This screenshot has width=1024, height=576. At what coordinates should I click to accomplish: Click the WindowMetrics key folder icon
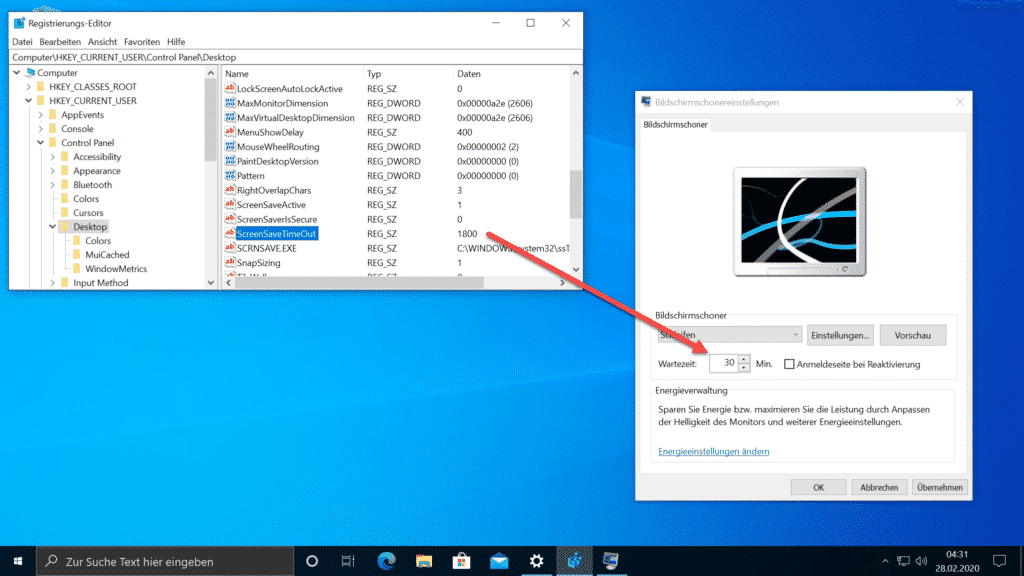[76, 268]
